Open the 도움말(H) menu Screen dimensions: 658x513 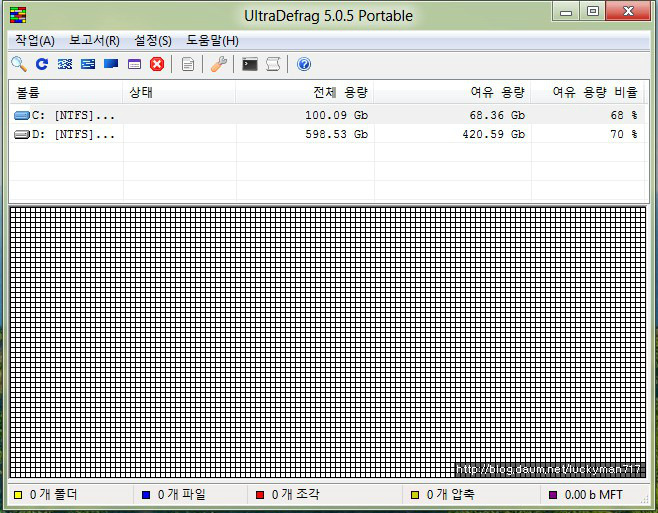(212, 41)
